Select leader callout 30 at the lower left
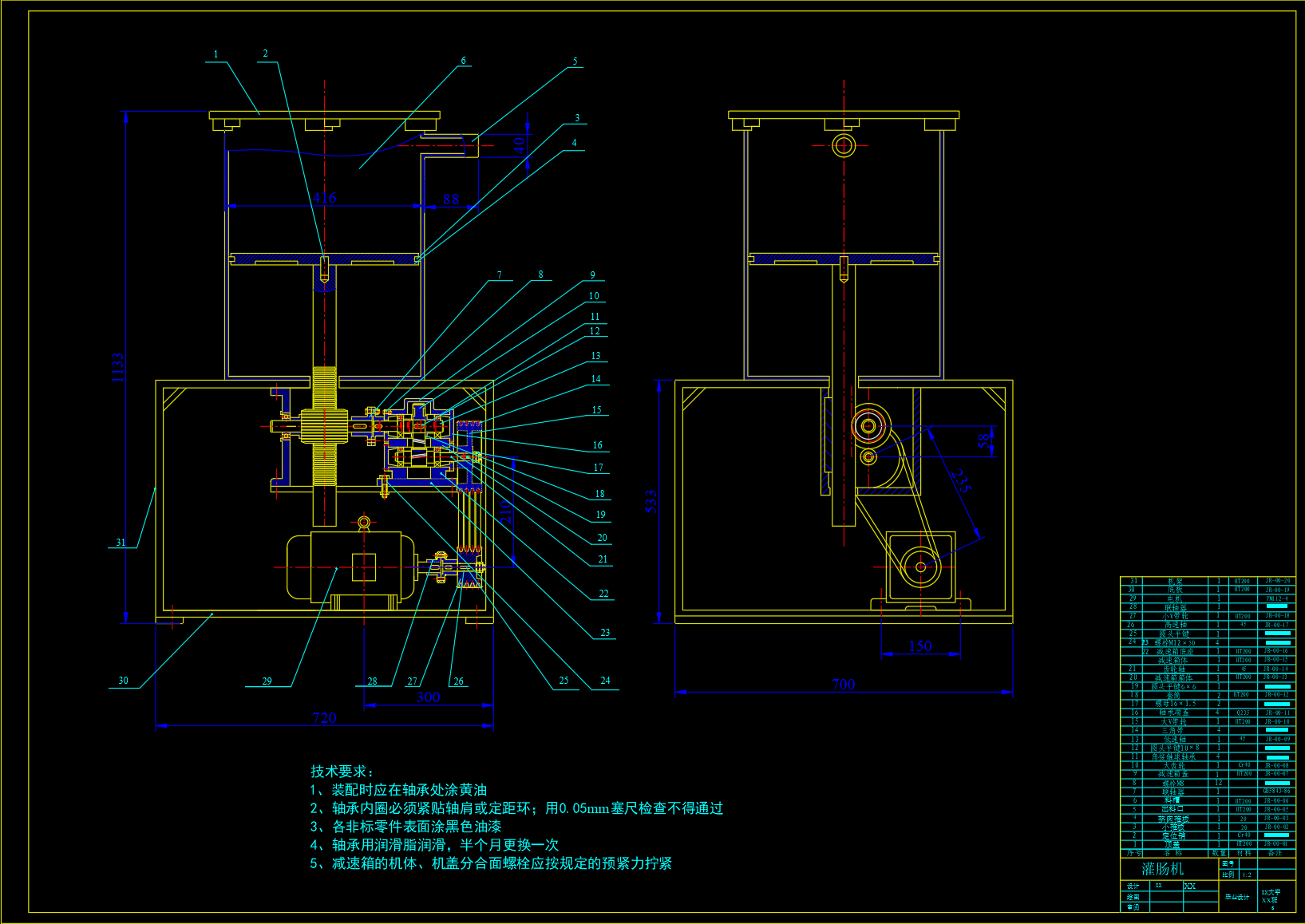This screenshot has width=1305, height=924. point(124,681)
